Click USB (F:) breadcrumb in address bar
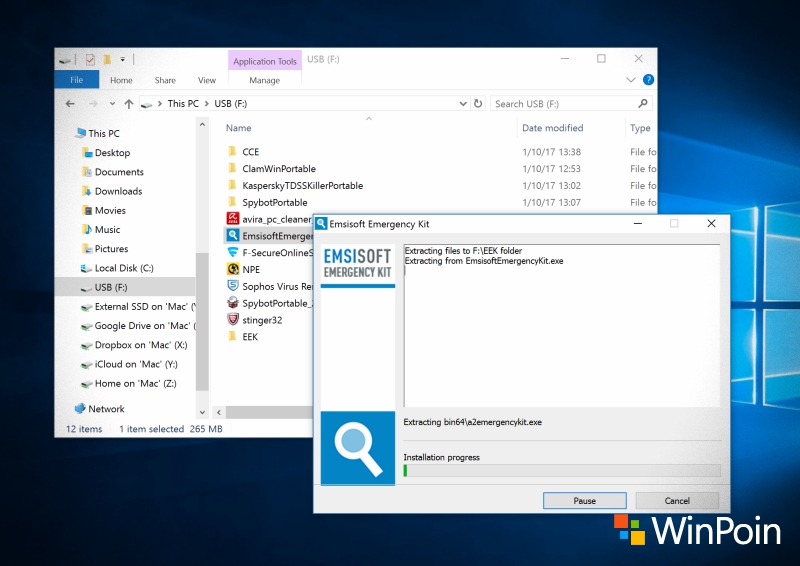 (x=231, y=104)
